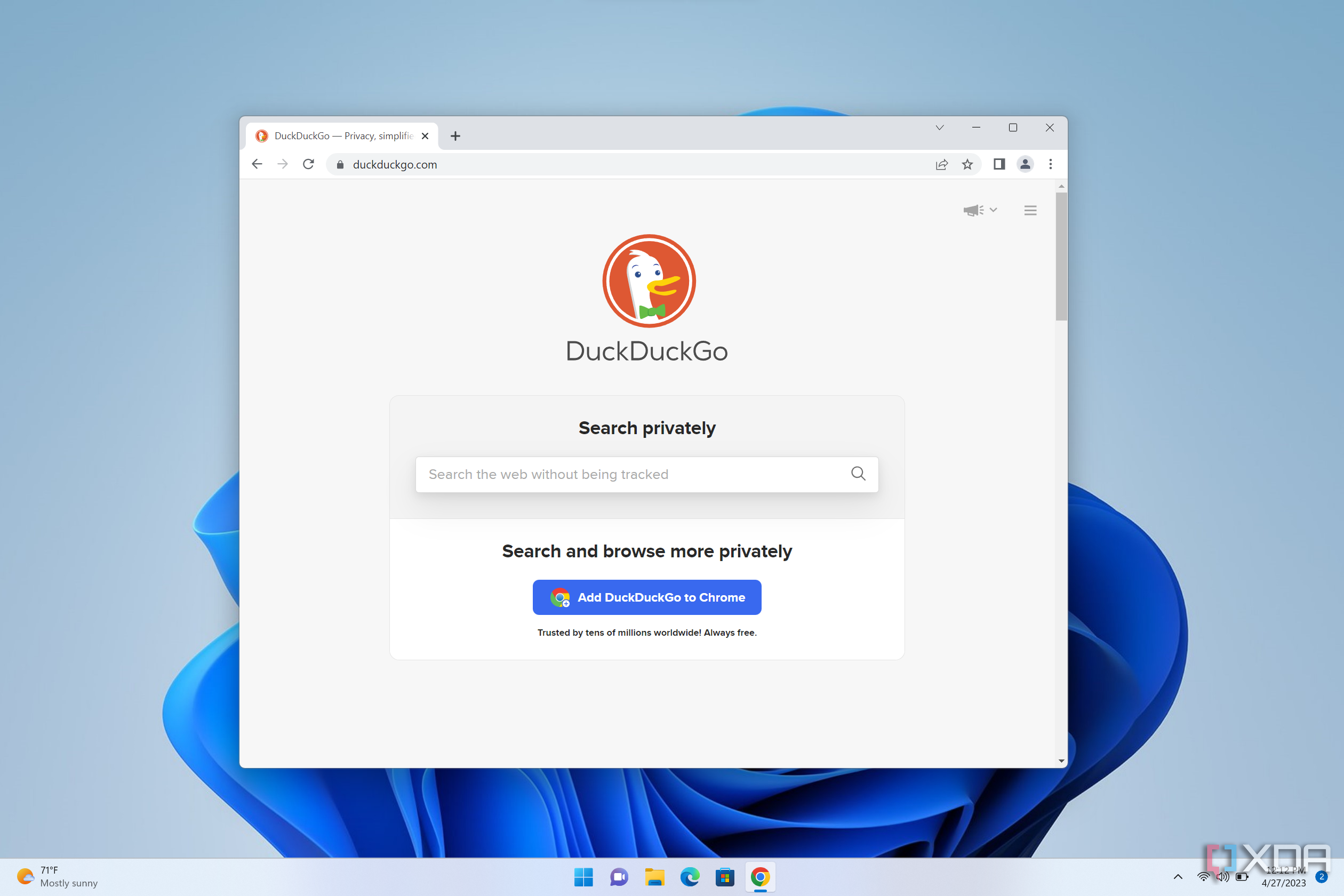Viewport: 1344px width, 896px height.
Task: Click the Chrome profile account icon
Action: point(1024,164)
